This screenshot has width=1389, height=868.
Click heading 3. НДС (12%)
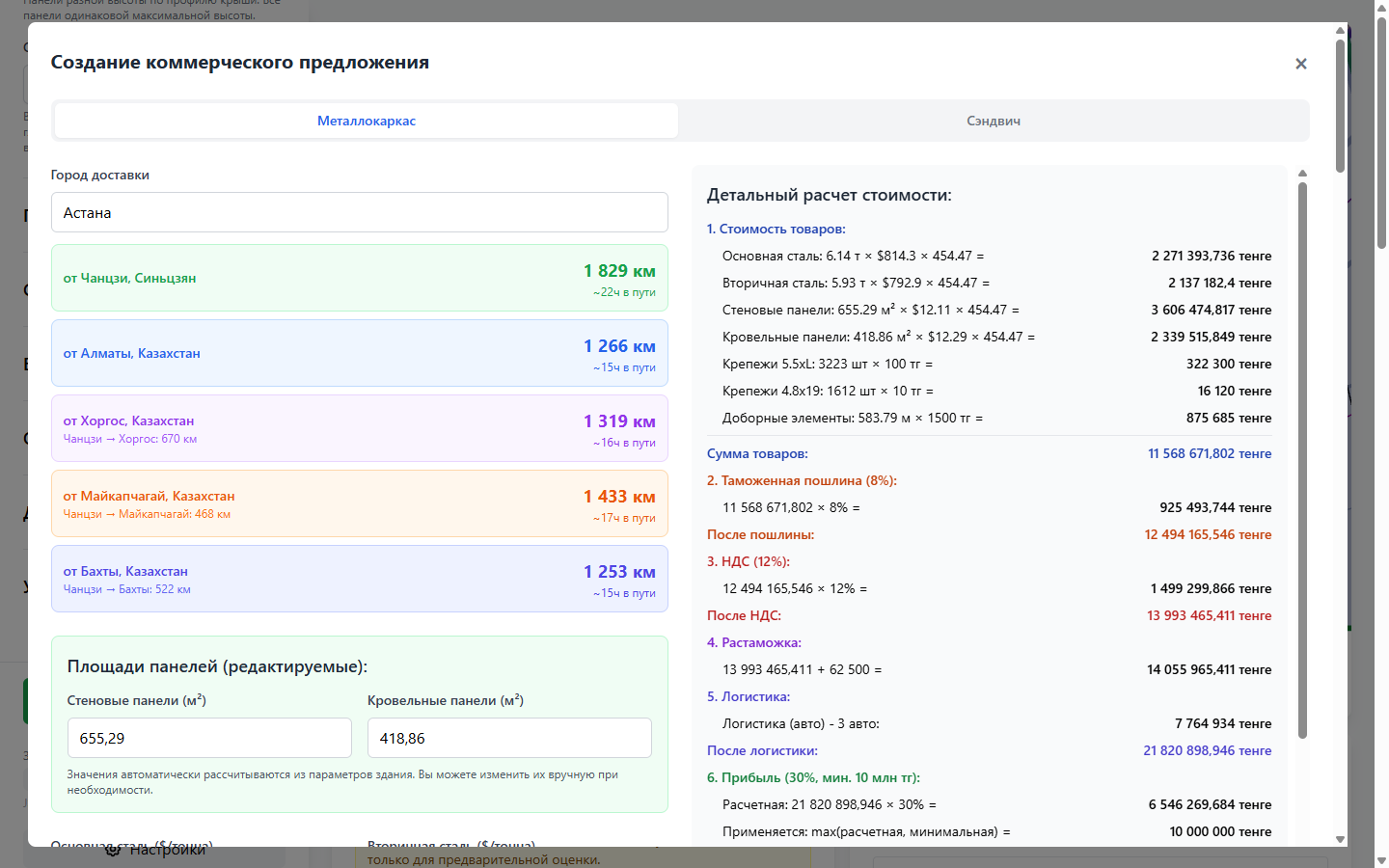pos(748,561)
